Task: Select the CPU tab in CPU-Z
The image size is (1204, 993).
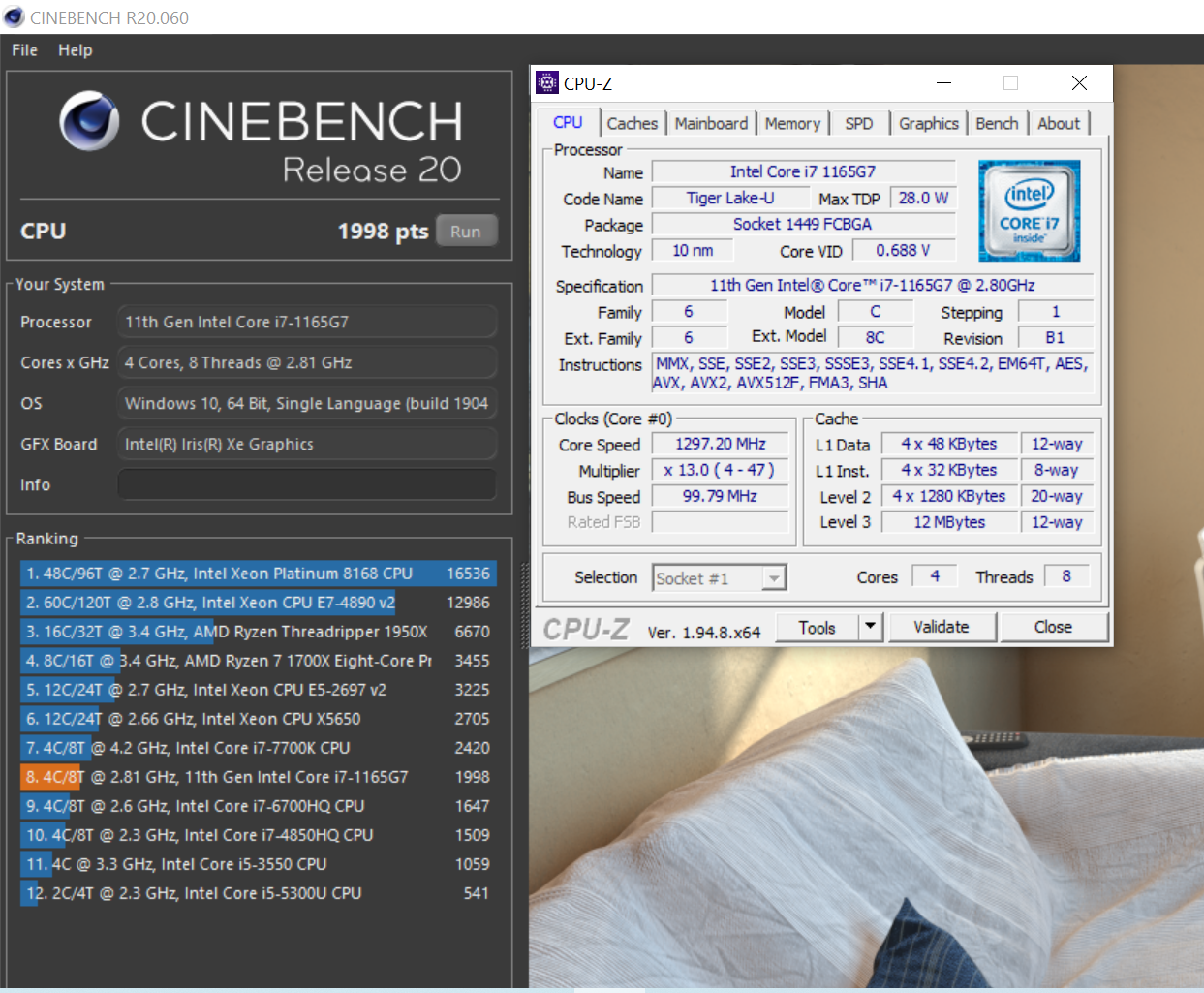Action: tap(568, 122)
